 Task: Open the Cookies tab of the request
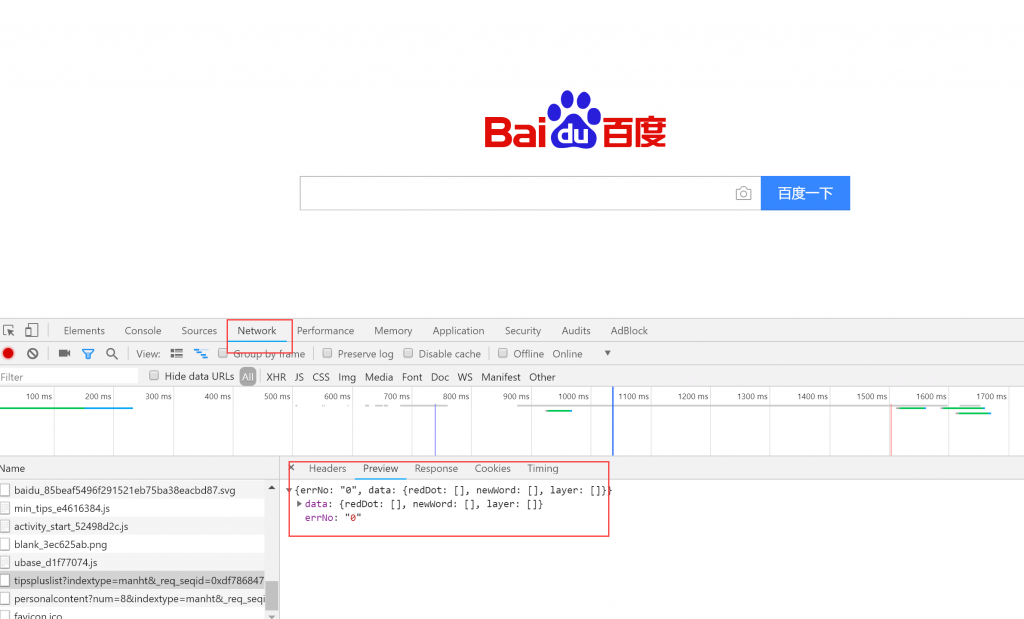(492, 468)
